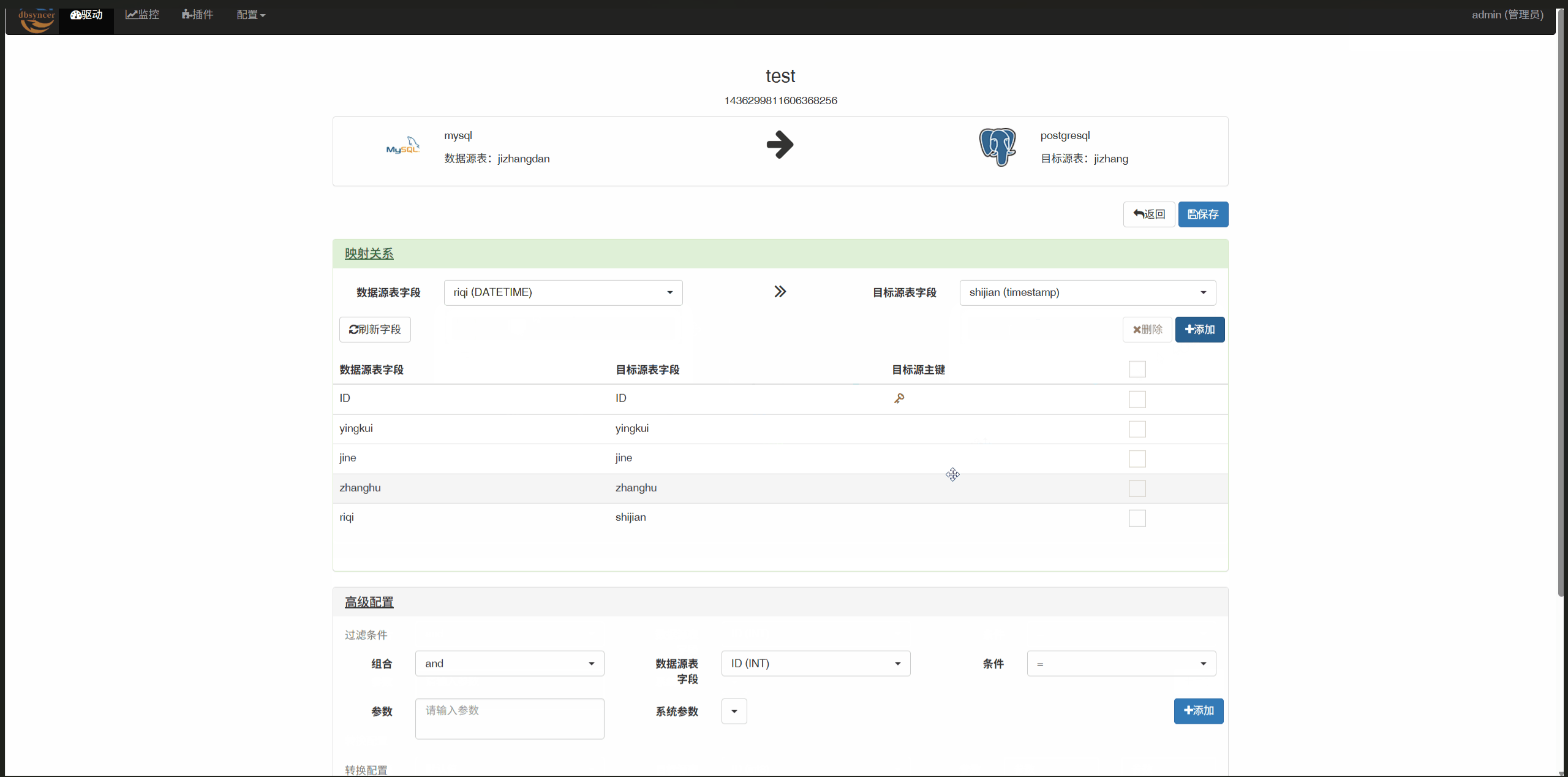This screenshot has height=777, width=1568.
Task: Click the 保存 save button
Action: 1203,214
